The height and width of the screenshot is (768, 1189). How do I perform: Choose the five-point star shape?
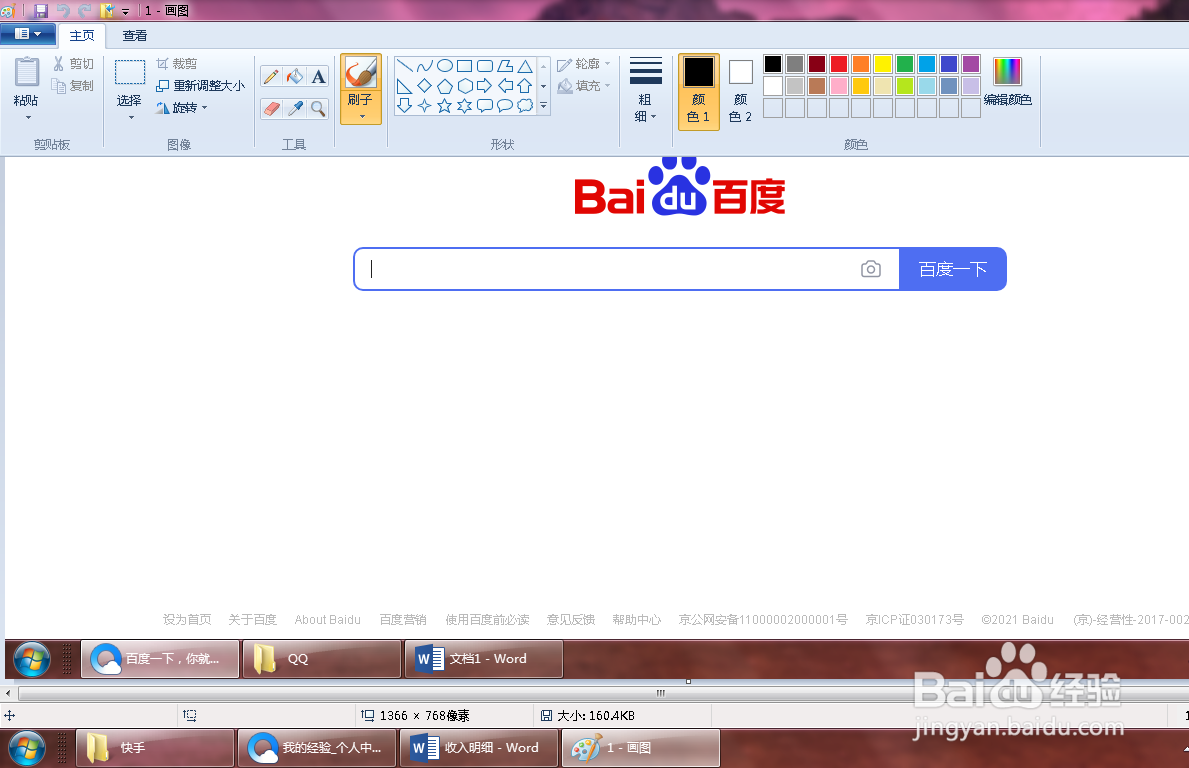[x=445, y=105]
